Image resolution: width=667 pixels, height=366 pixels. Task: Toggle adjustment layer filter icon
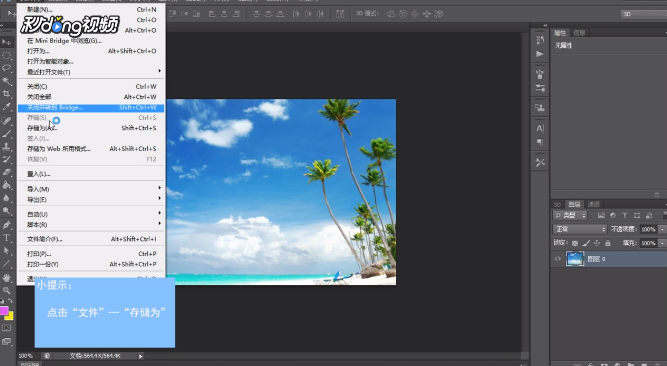(x=613, y=215)
